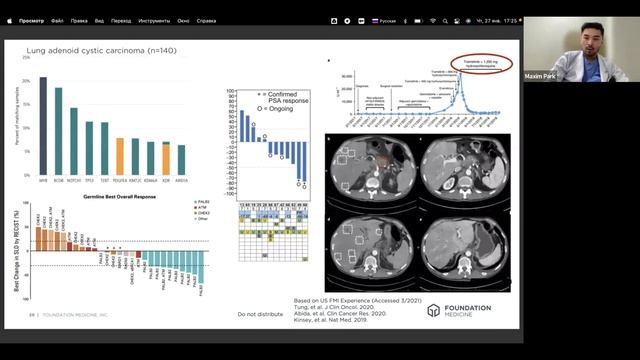
Task: Click the Maxim Park name label
Action: click(x=540, y=76)
